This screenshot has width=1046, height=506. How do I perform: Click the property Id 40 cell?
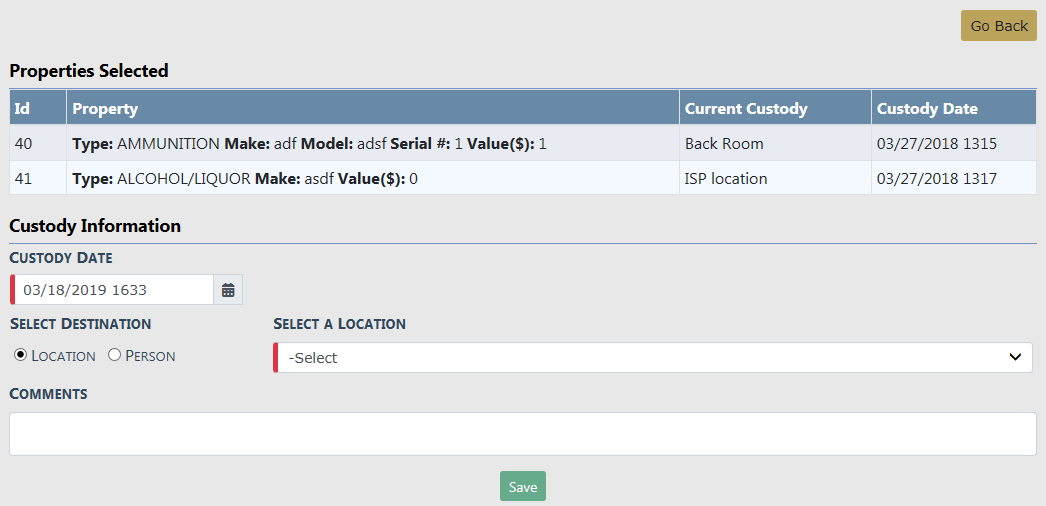tap(24, 144)
